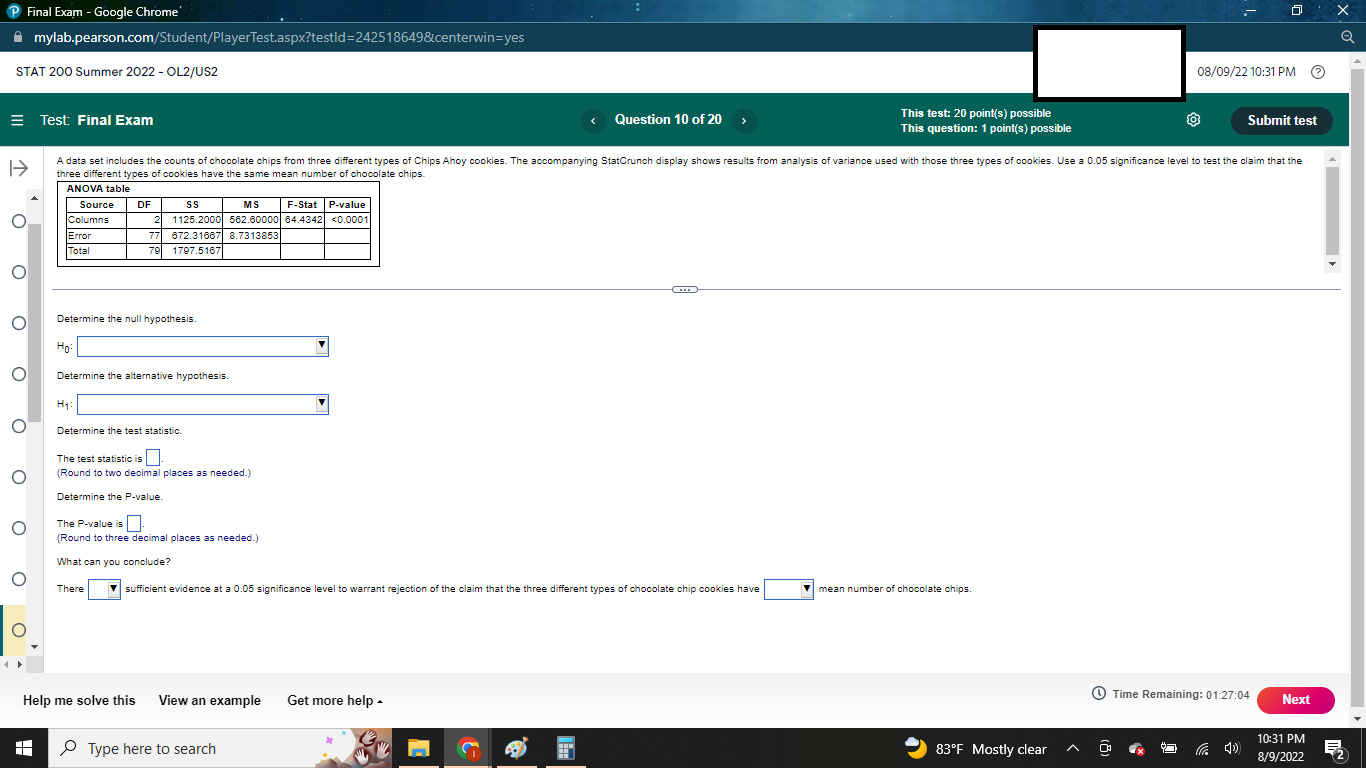Select the topmost question circle in the sidebar
1366x768 pixels.
coord(17,222)
